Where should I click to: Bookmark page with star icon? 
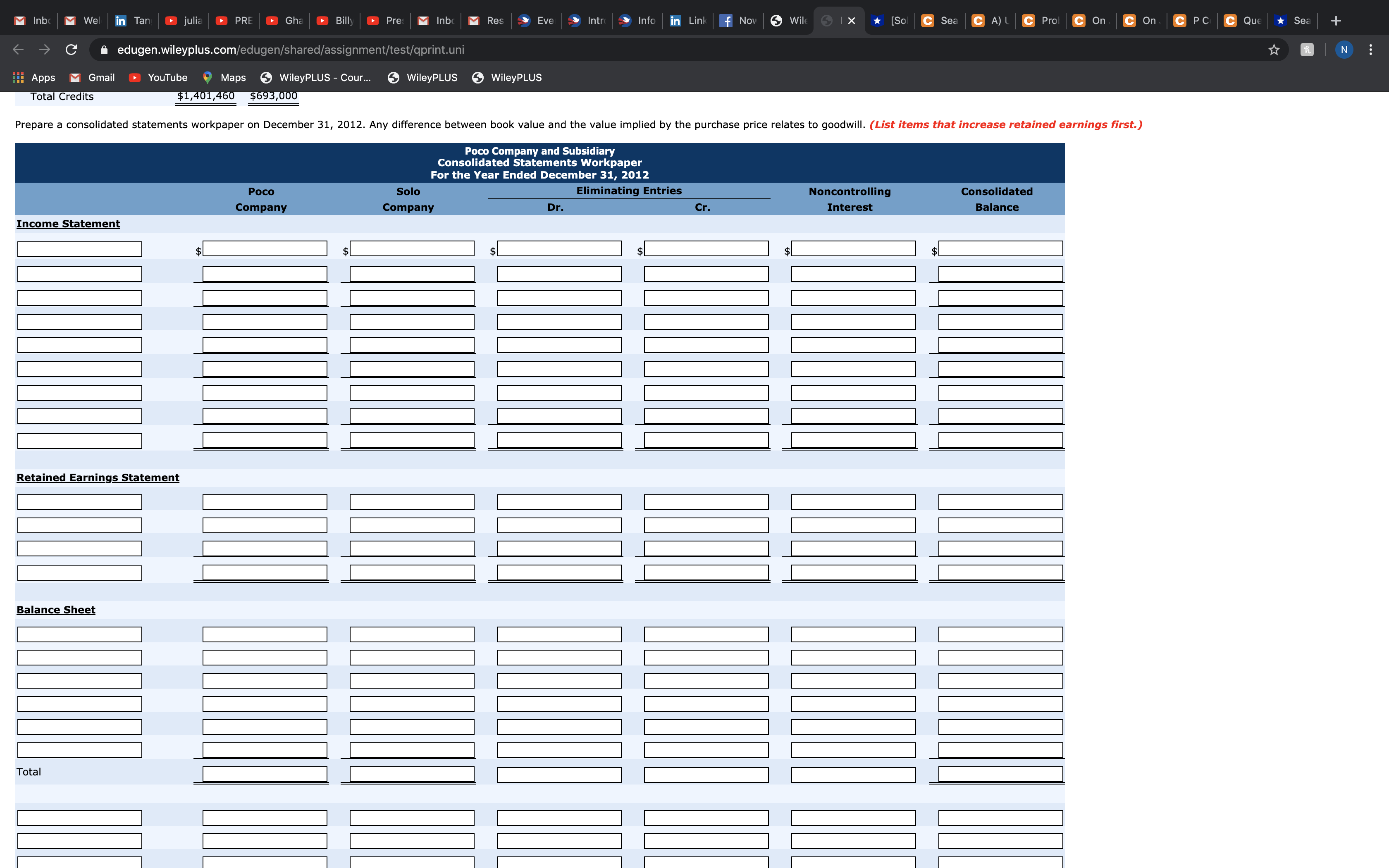coord(1274,50)
